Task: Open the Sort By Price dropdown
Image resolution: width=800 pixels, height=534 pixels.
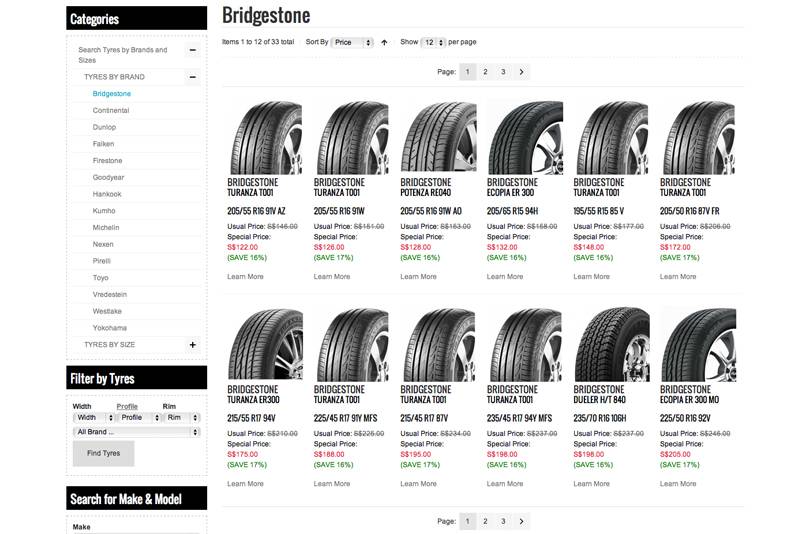Action: pyautogui.click(x=352, y=42)
